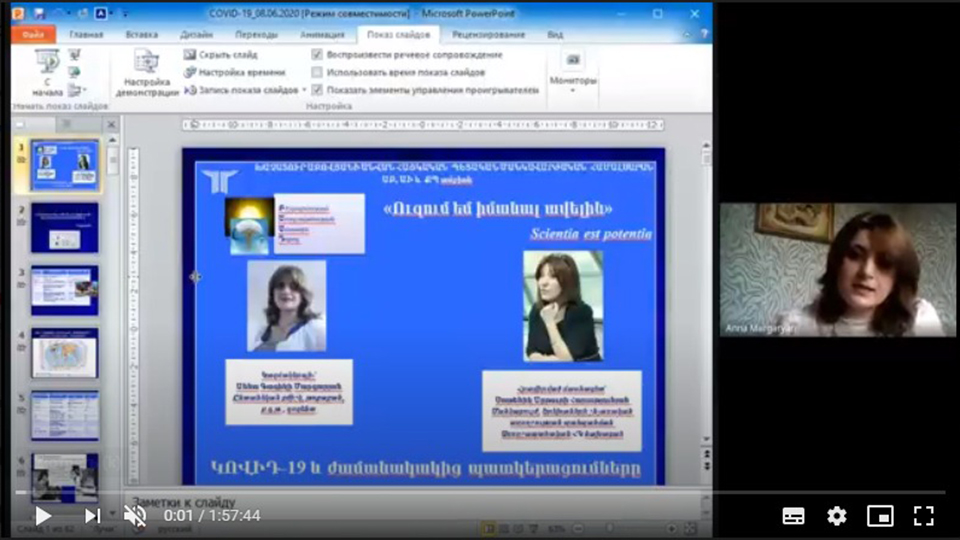Click Скрыть слайд button
The width and height of the screenshot is (960, 540).
point(223,55)
